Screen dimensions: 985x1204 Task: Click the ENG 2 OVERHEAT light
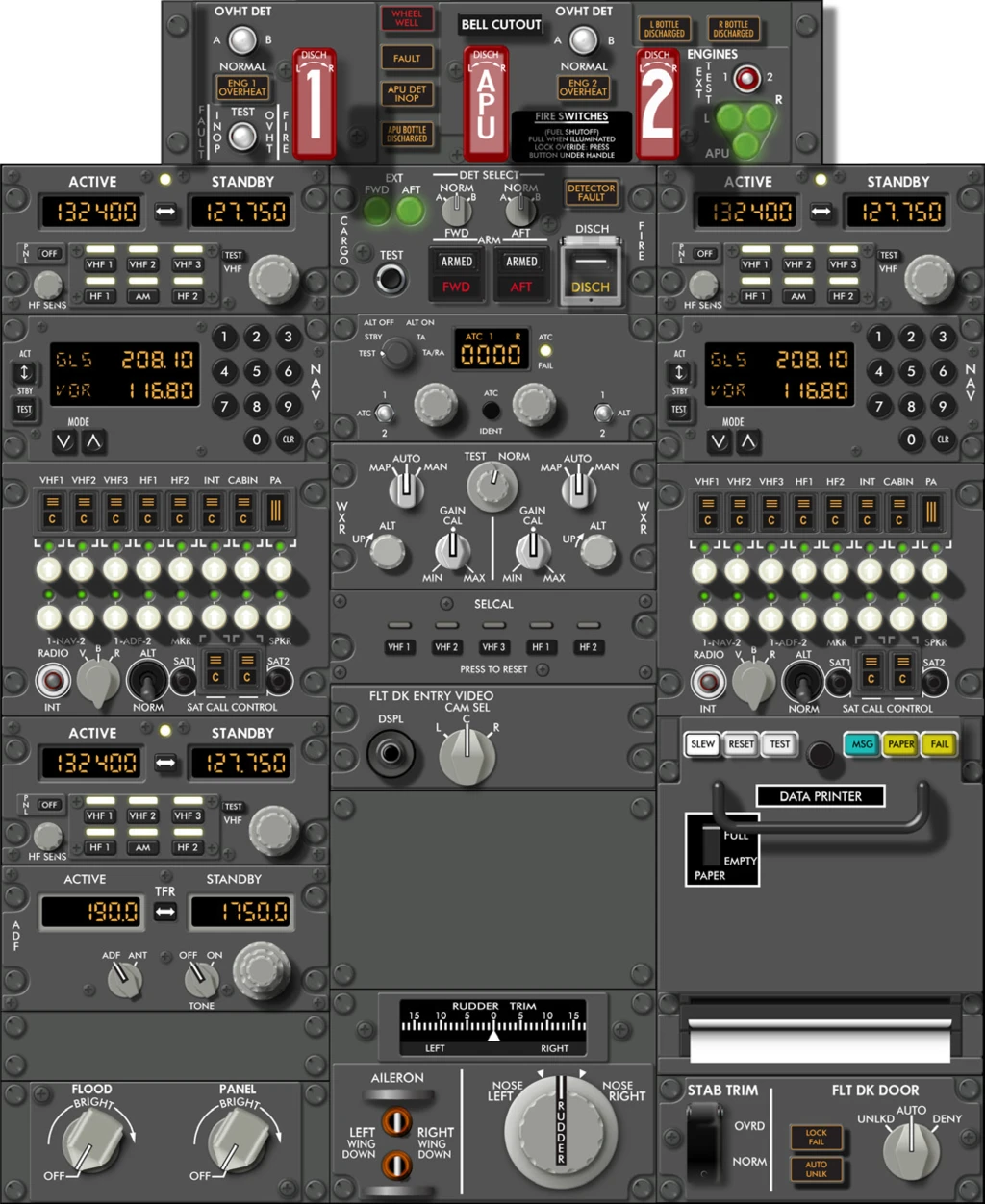click(583, 88)
